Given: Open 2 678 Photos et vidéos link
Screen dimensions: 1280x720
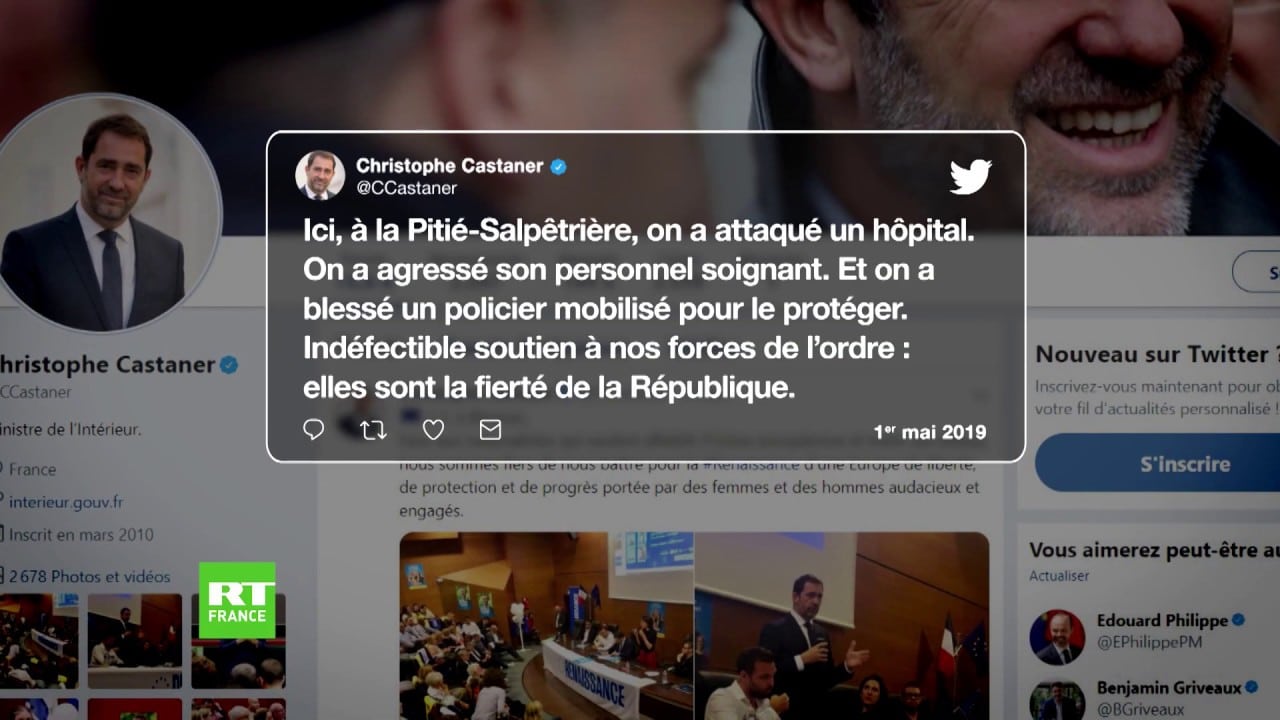Looking at the screenshot, I should tap(89, 576).
